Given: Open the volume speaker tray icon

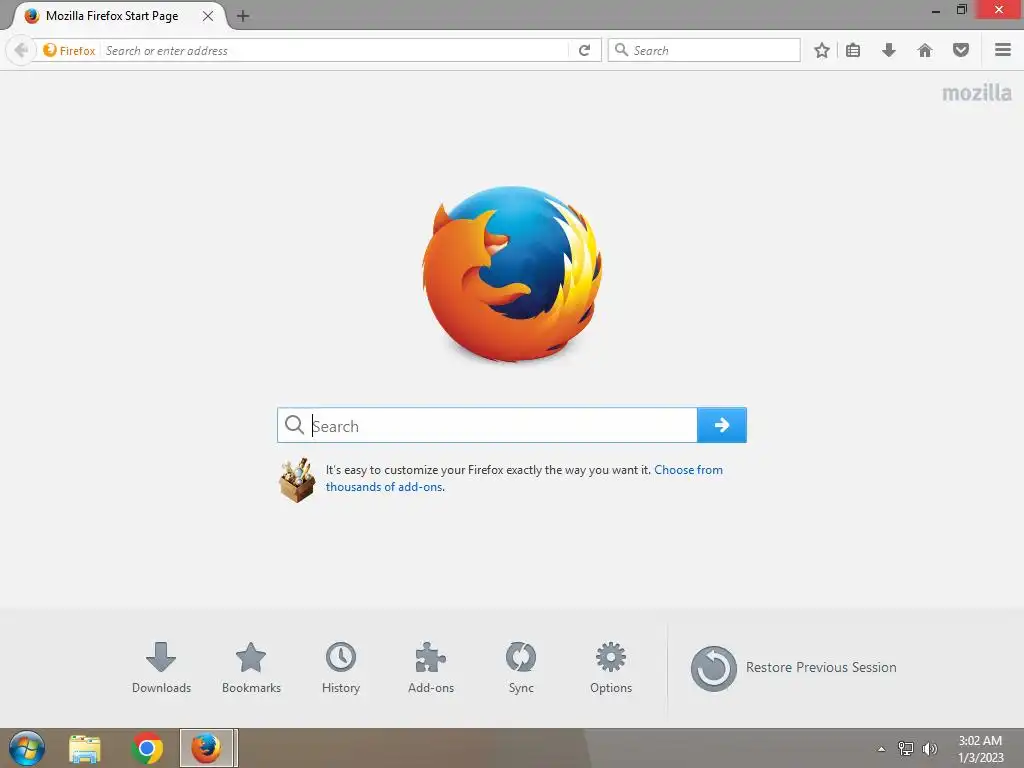Looking at the screenshot, I should (x=930, y=748).
